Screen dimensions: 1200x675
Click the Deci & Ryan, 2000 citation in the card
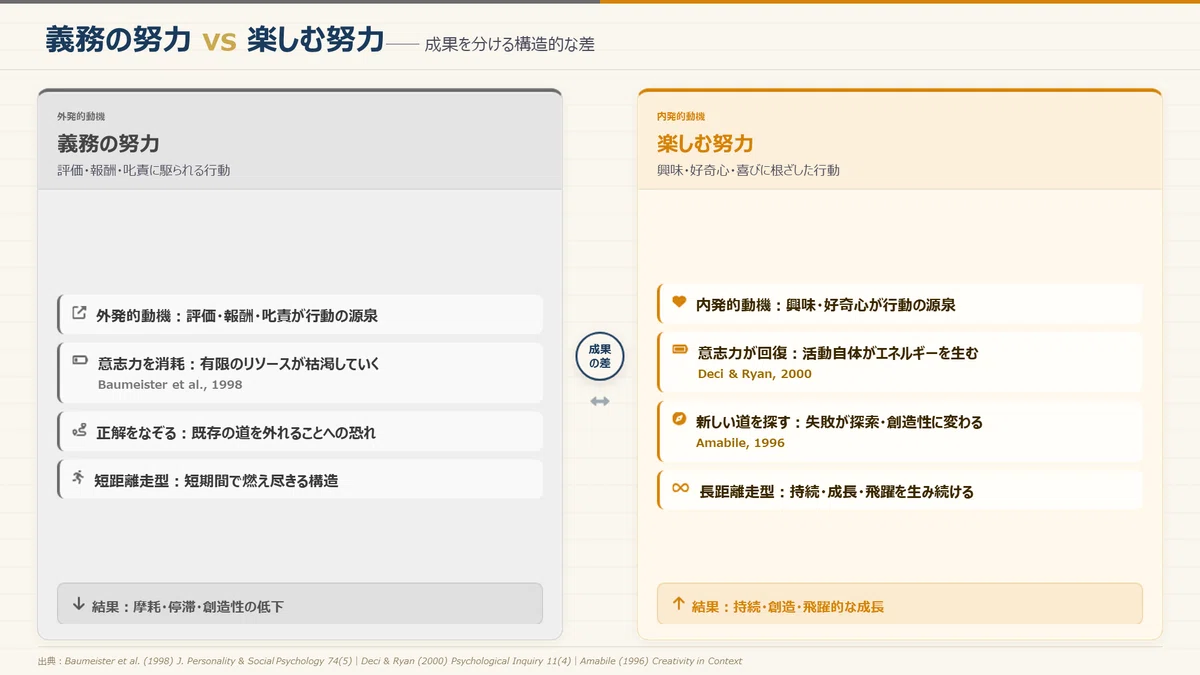(755, 374)
